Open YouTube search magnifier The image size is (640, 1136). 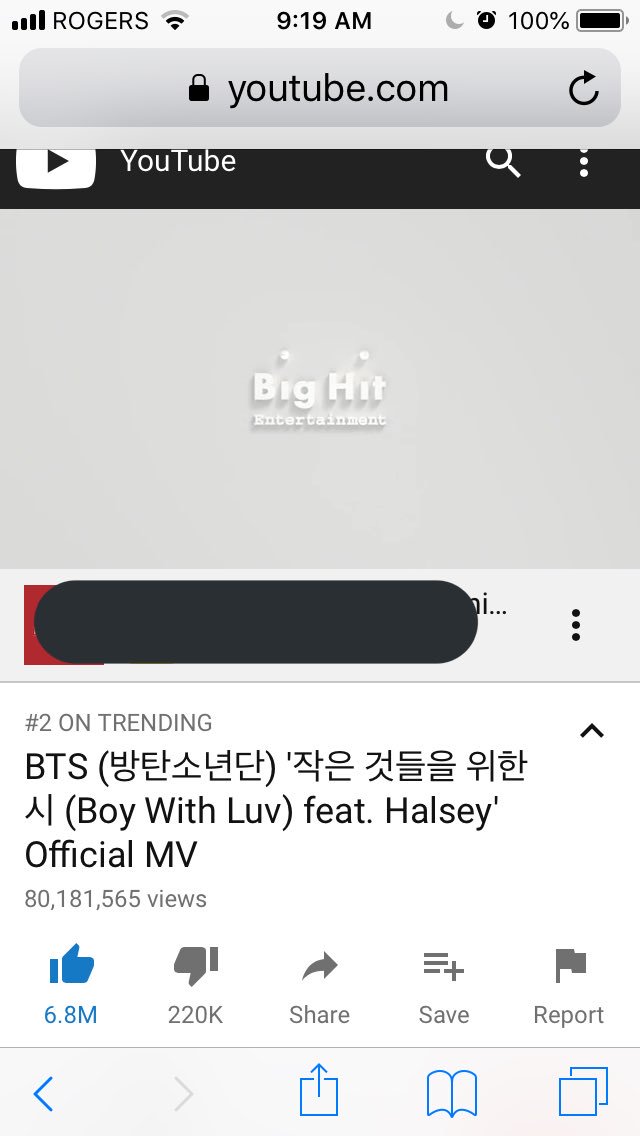click(503, 163)
